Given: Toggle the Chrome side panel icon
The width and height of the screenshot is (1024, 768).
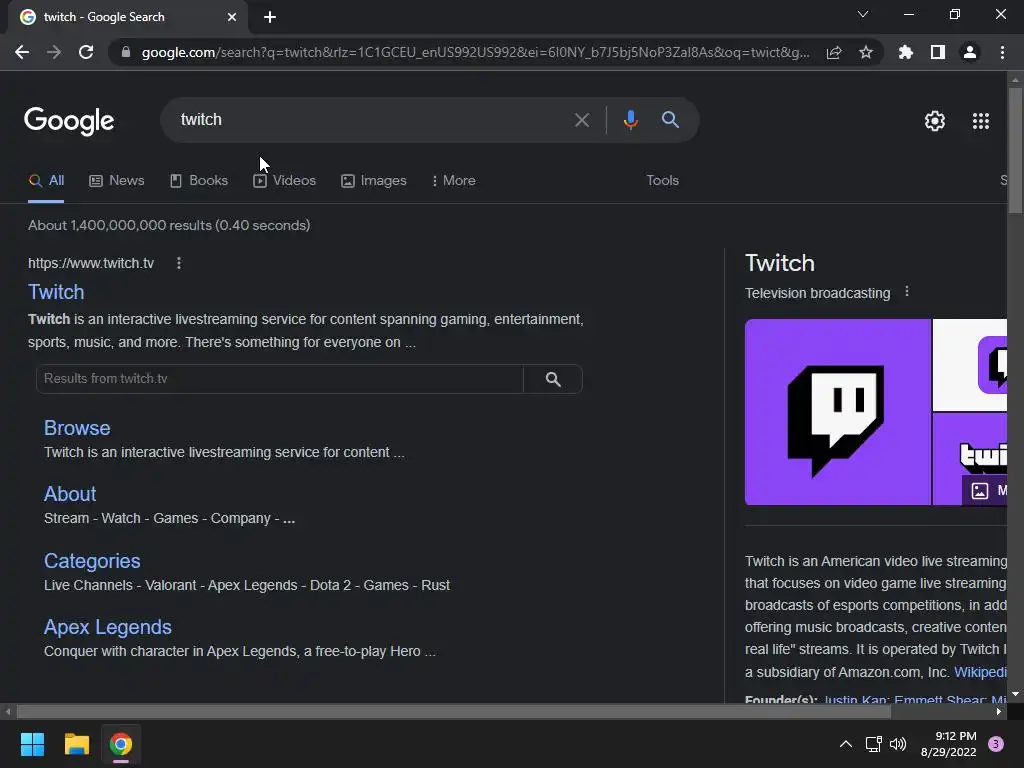Looking at the screenshot, I should coord(938,52).
